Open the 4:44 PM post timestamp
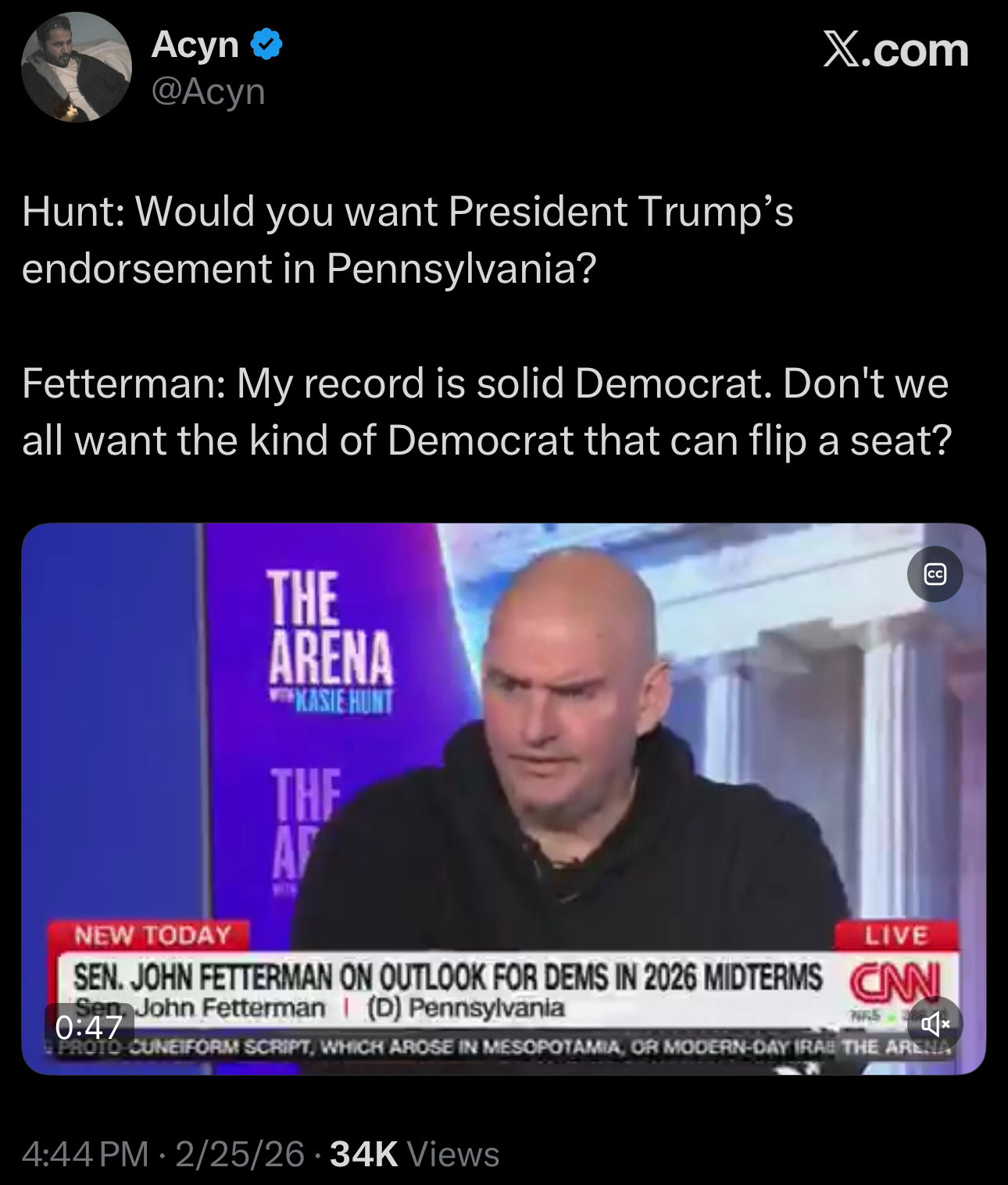 [85, 1154]
